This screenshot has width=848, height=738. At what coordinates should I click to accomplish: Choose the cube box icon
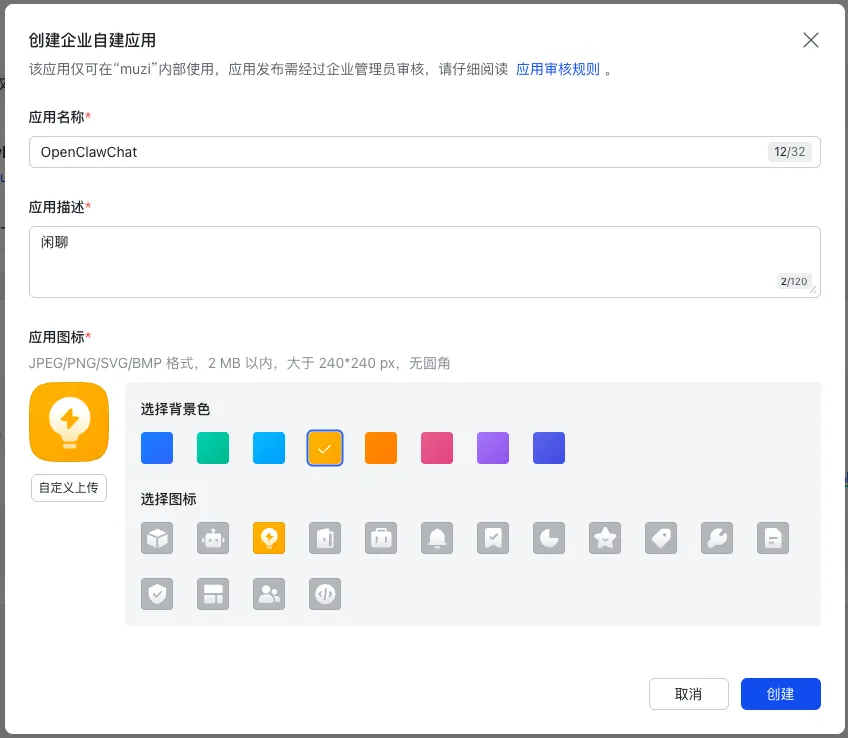[x=157, y=538]
